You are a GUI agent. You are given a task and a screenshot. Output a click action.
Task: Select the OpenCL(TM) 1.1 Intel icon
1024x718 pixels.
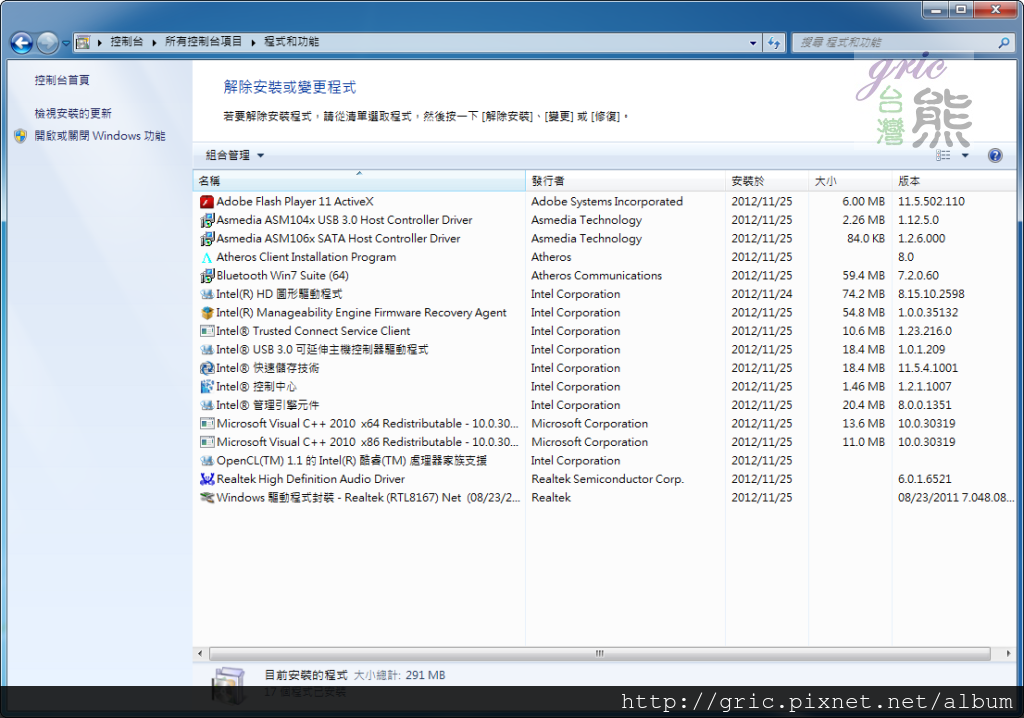[207, 461]
